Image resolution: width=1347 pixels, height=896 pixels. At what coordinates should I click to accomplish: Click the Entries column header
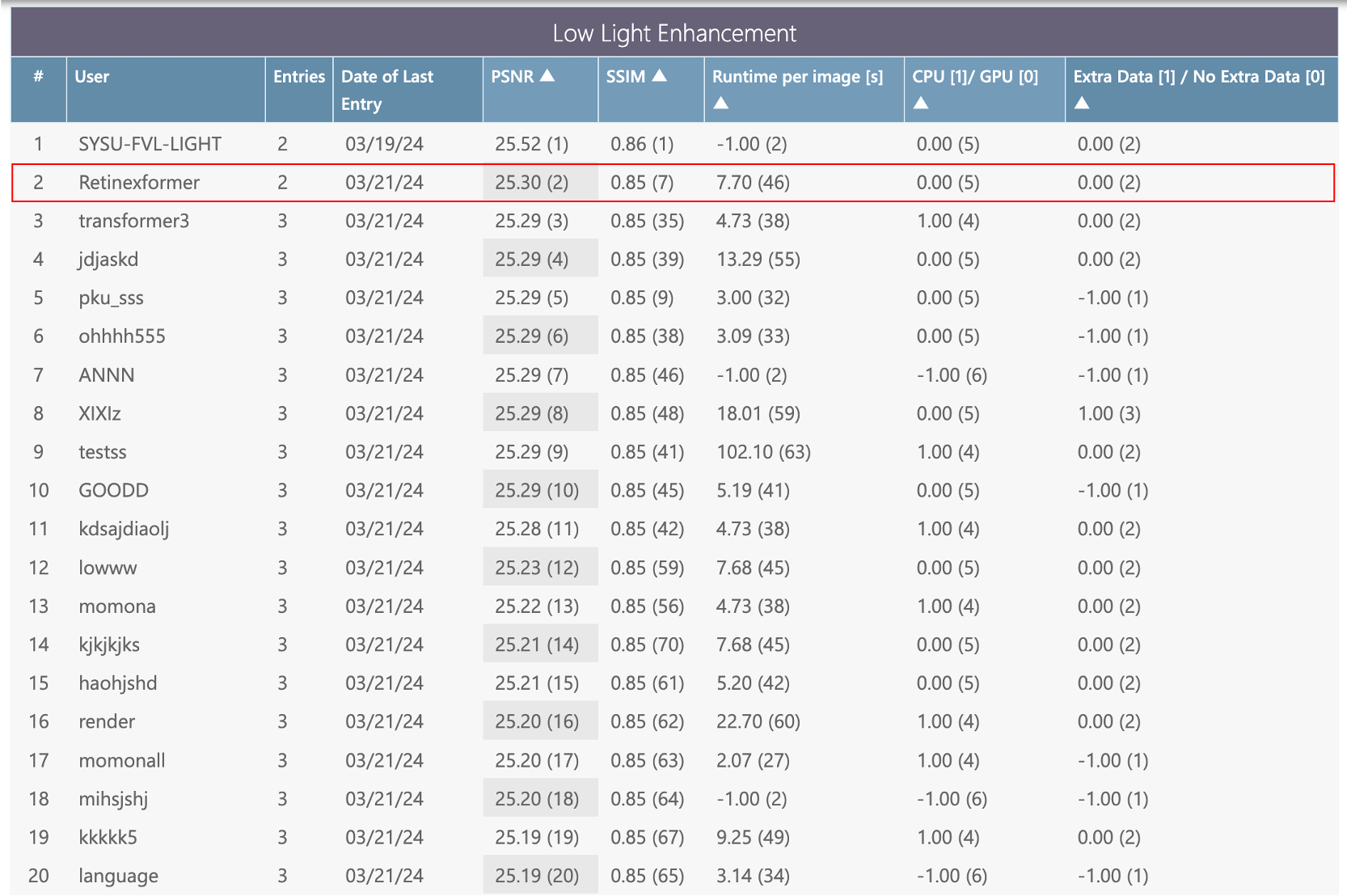(299, 90)
